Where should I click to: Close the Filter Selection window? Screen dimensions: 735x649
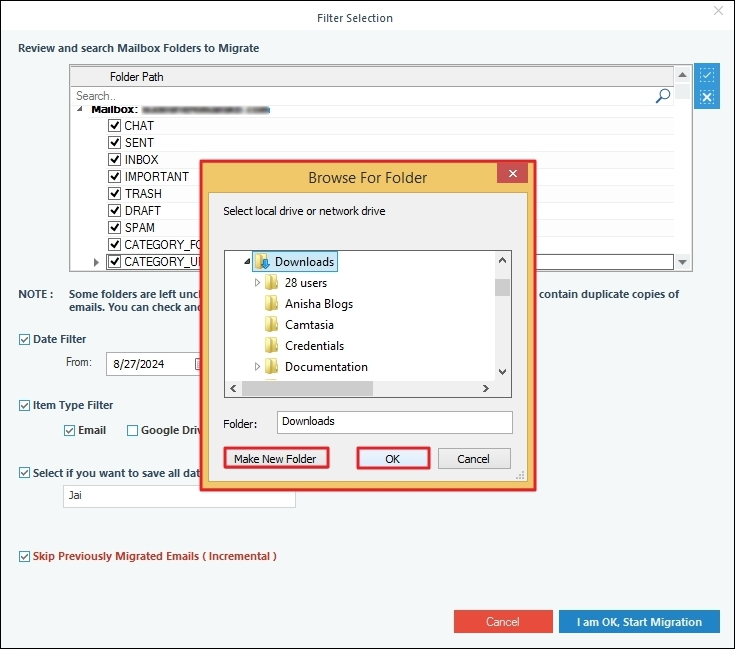tap(718, 10)
